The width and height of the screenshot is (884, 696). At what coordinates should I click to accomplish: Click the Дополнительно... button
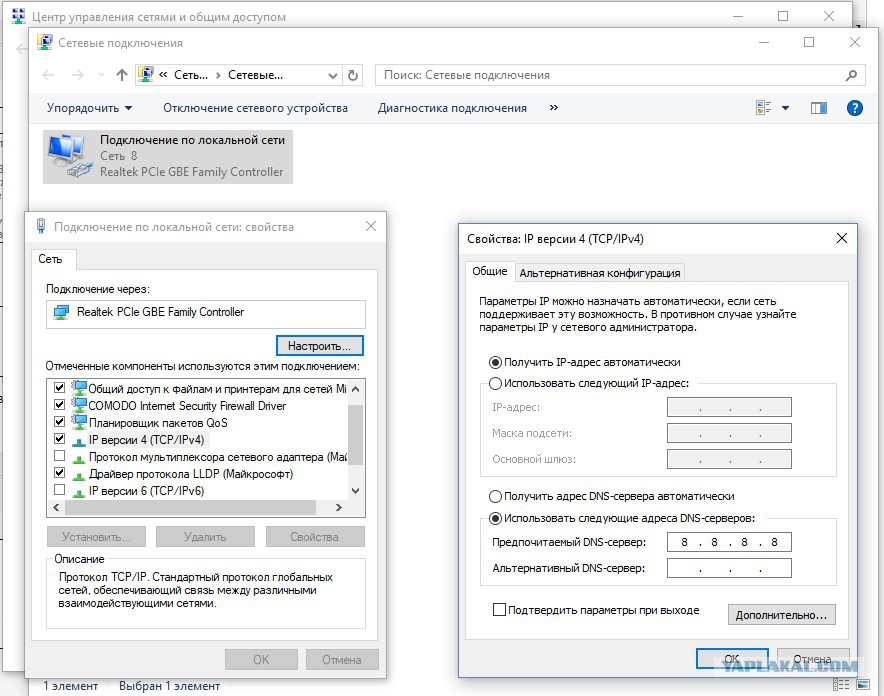click(x=781, y=615)
